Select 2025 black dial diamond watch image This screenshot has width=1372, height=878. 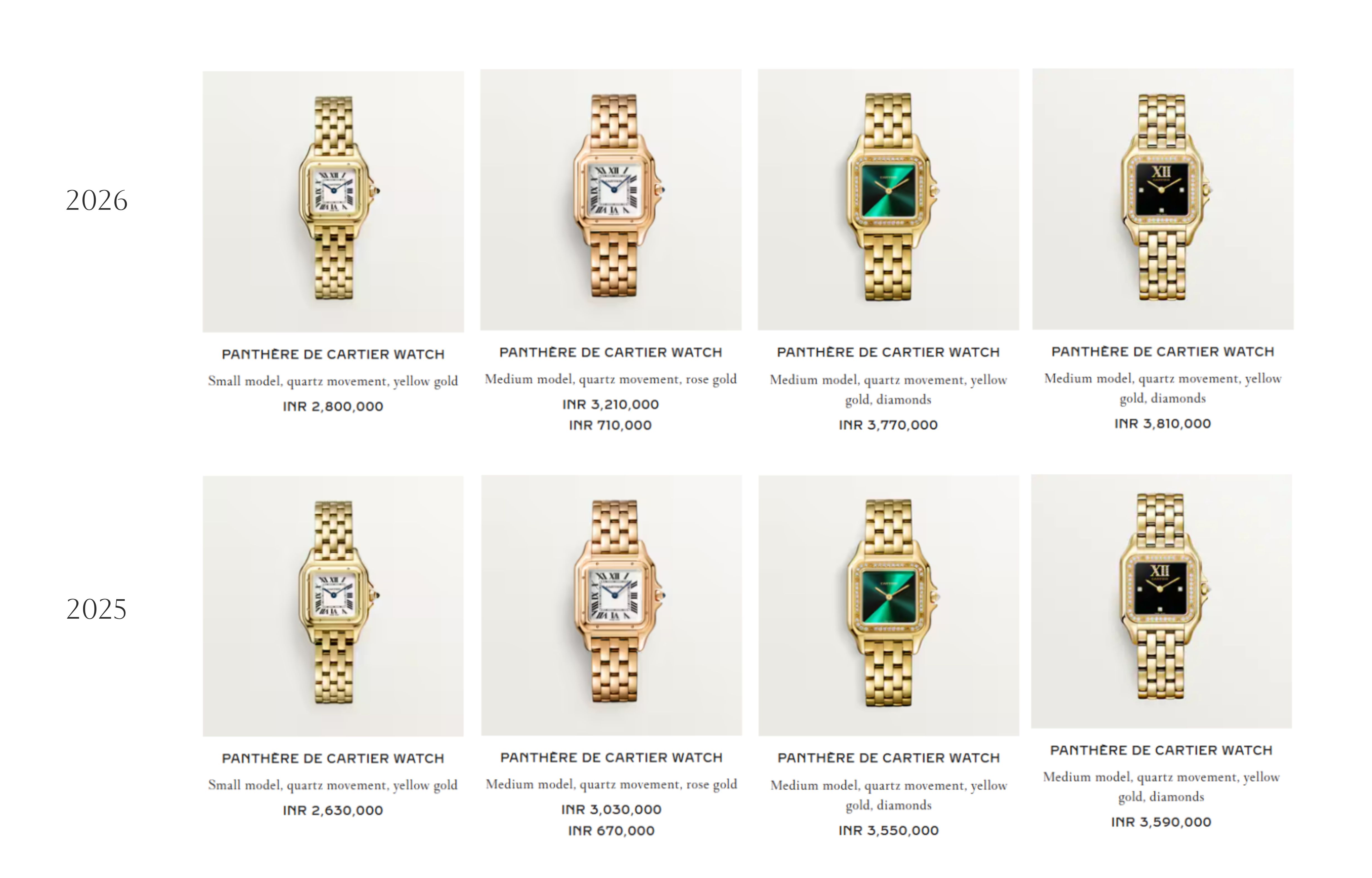pos(1162,601)
